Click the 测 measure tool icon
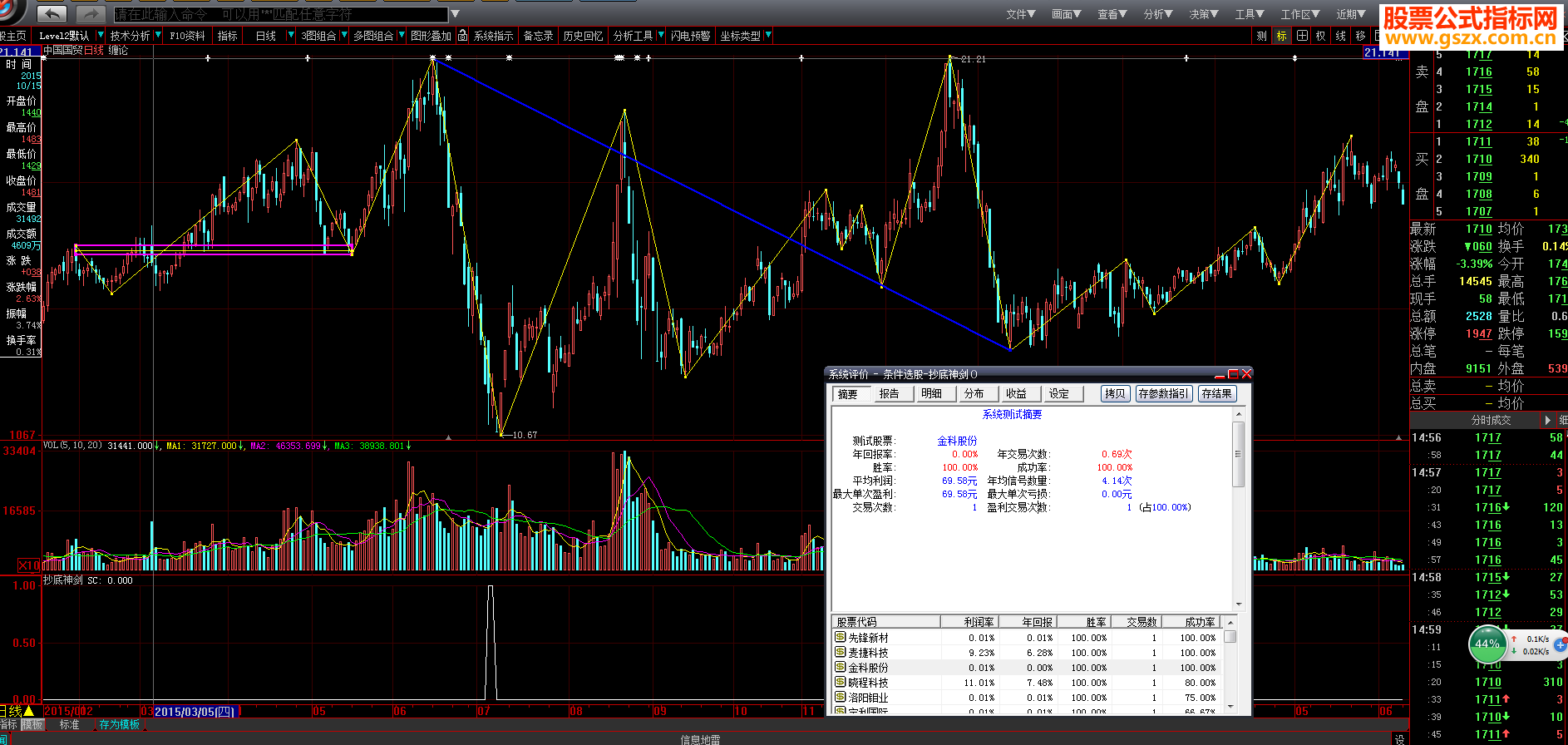The height and width of the screenshot is (745, 1568). (x=1261, y=36)
